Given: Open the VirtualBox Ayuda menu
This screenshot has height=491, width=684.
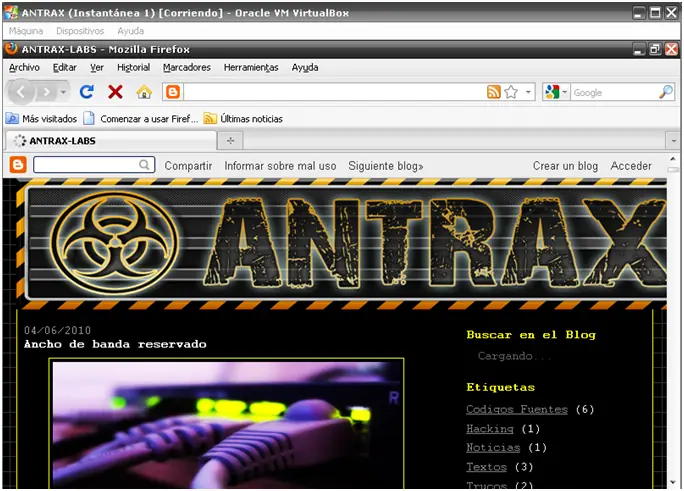Looking at the screenshot, I should [130, 31].
